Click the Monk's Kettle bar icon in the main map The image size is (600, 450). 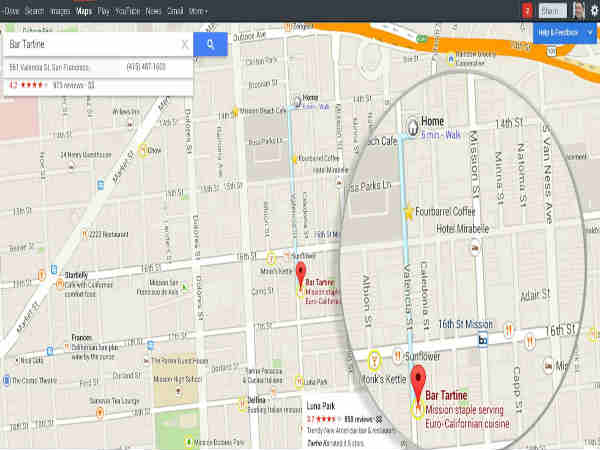pyautogui.click(x=271, y=259)
